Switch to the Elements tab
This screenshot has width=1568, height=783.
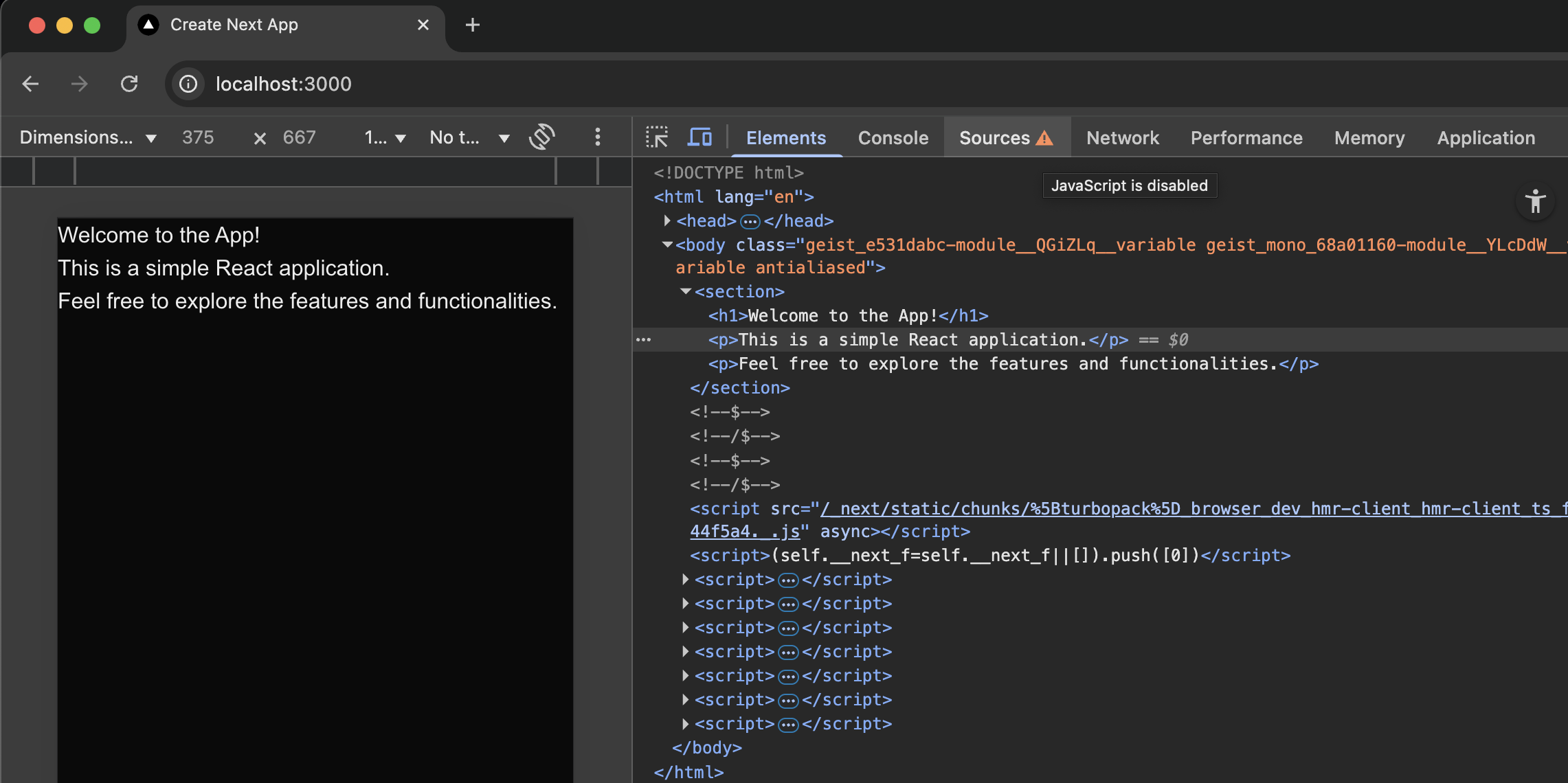[x=786, y=138]
